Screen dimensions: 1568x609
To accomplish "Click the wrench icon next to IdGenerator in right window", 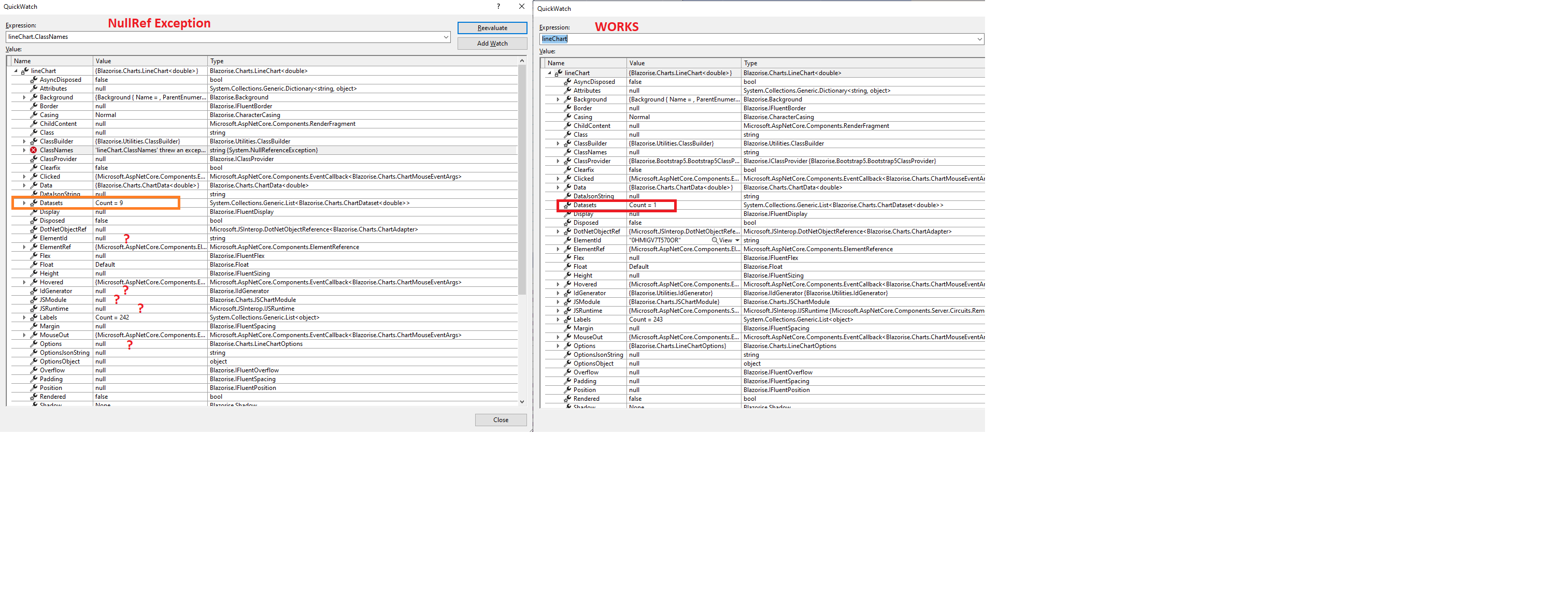I will [x=567, y=293].
